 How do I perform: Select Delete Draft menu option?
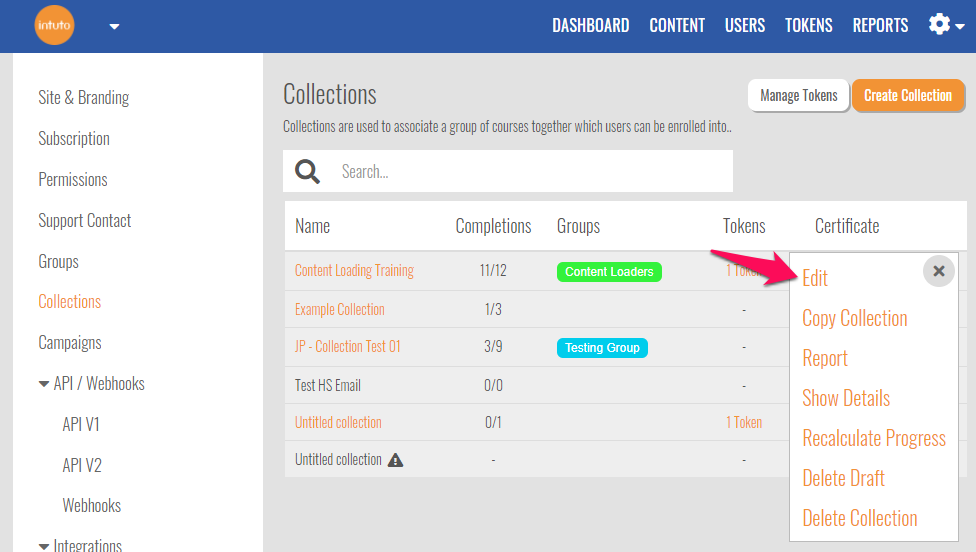843,478
